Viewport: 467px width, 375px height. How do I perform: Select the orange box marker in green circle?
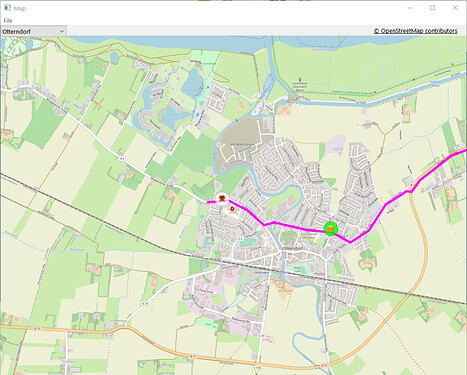[330, 229]
